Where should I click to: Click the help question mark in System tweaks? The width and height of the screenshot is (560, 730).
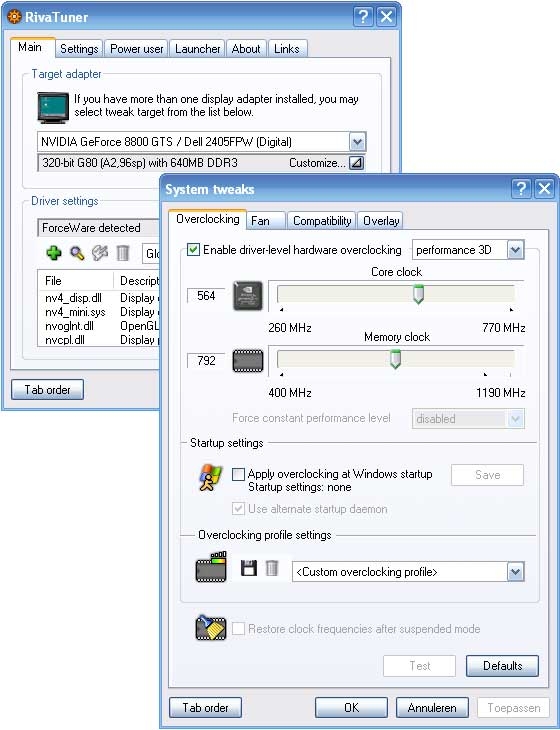point(521,189)
